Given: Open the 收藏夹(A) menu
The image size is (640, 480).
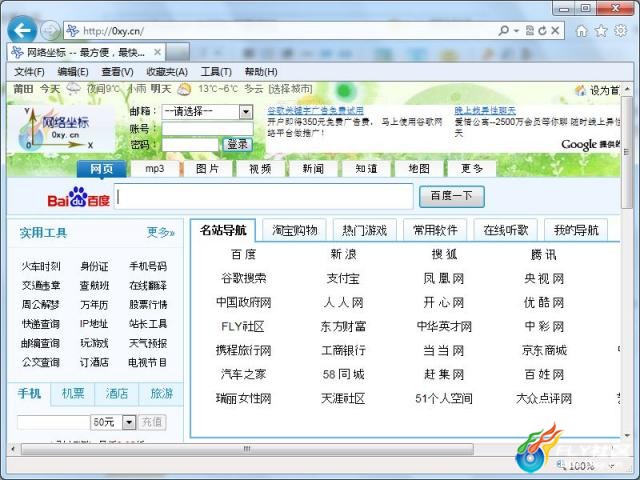Looking at the screenshot, I should point(167,72).
